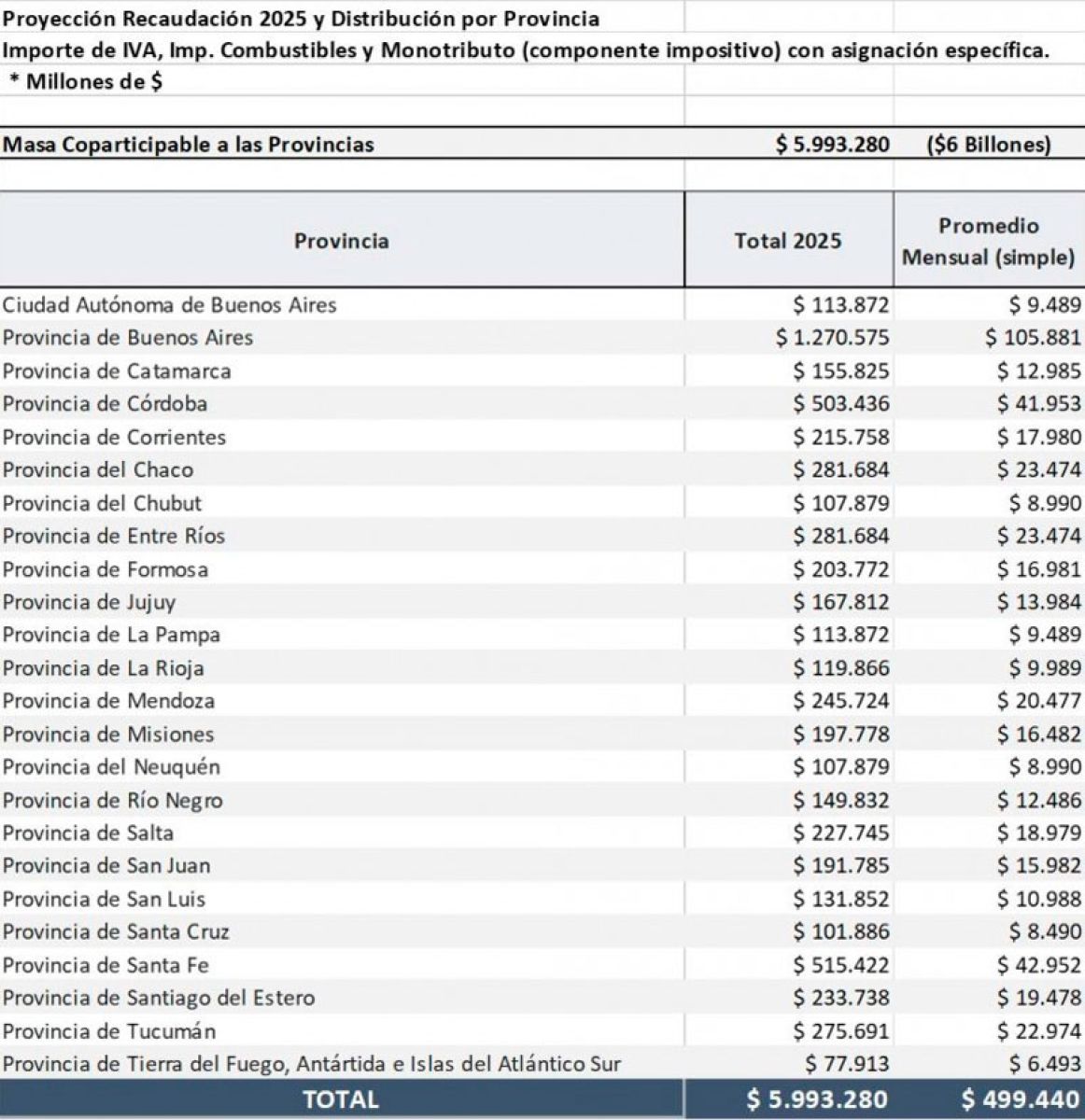
Task: Select the 'TOTAL' footer label cell
Action: [341, 1099]
